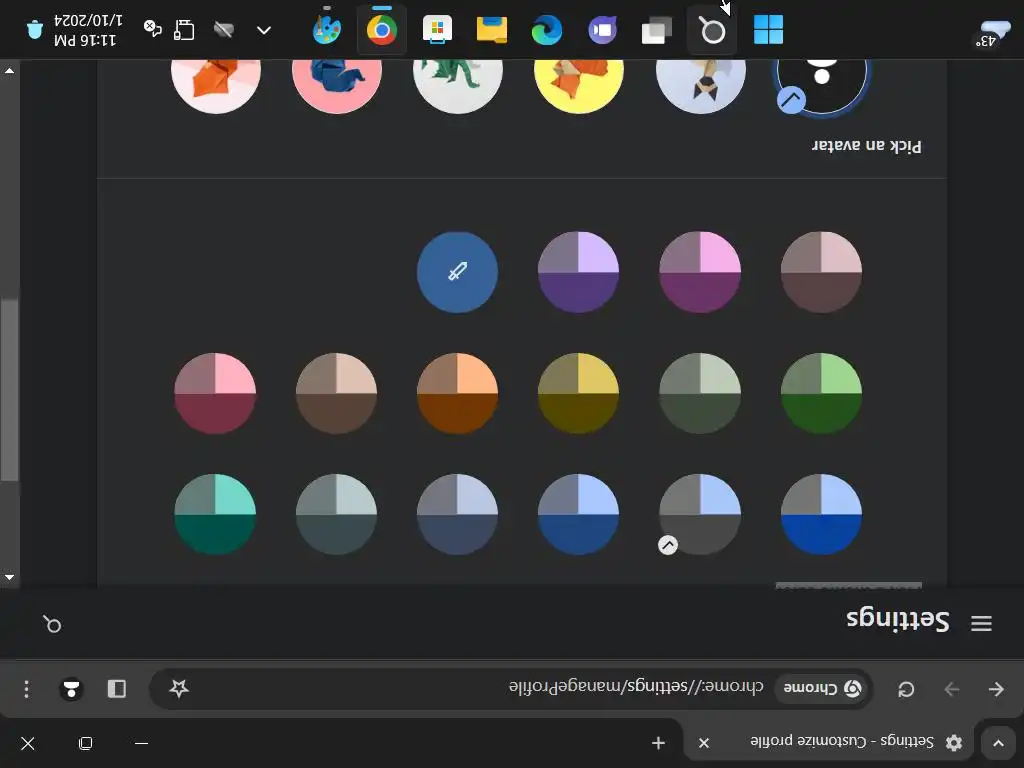
Task: Apply the aqua and dark teal theme
Action: (215, 515)
